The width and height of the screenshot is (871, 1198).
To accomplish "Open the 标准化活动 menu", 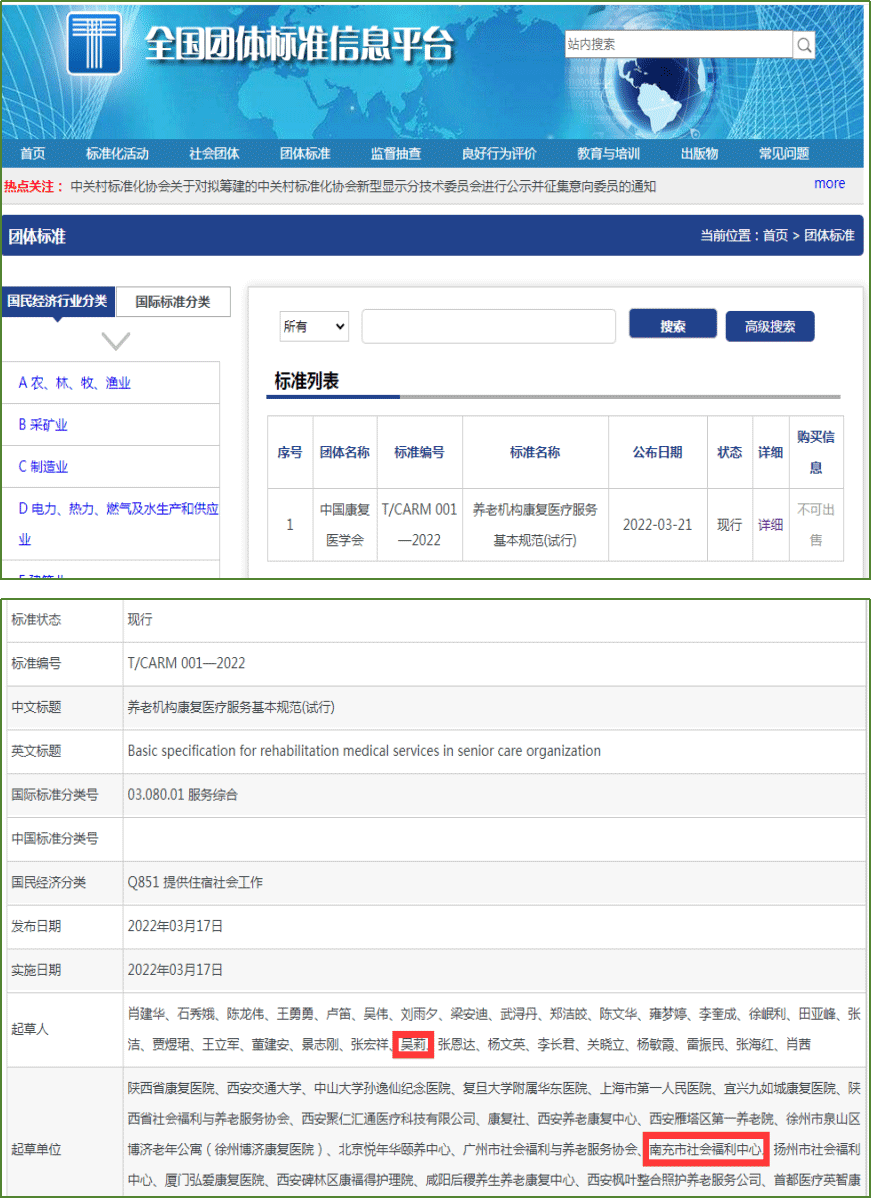I will (117, 154).
